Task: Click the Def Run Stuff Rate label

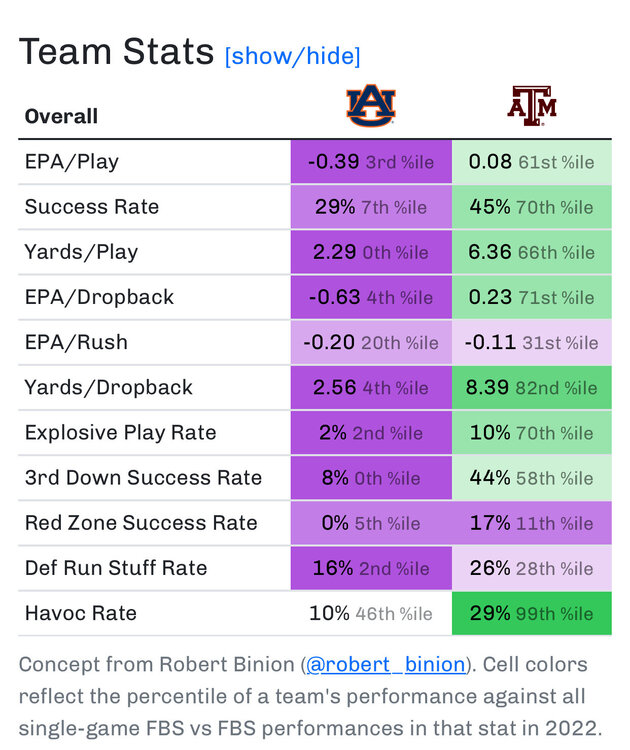Action: point(116,568)
